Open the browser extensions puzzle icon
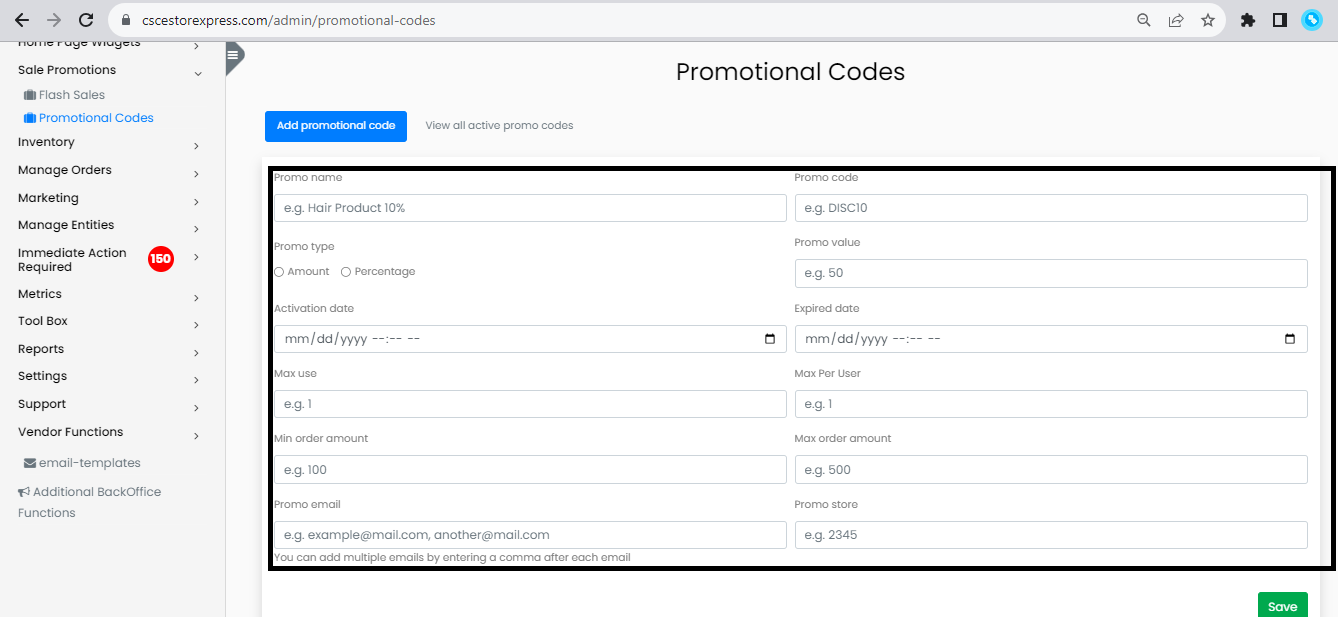The image size is (1338, 617). point(1247,20)
